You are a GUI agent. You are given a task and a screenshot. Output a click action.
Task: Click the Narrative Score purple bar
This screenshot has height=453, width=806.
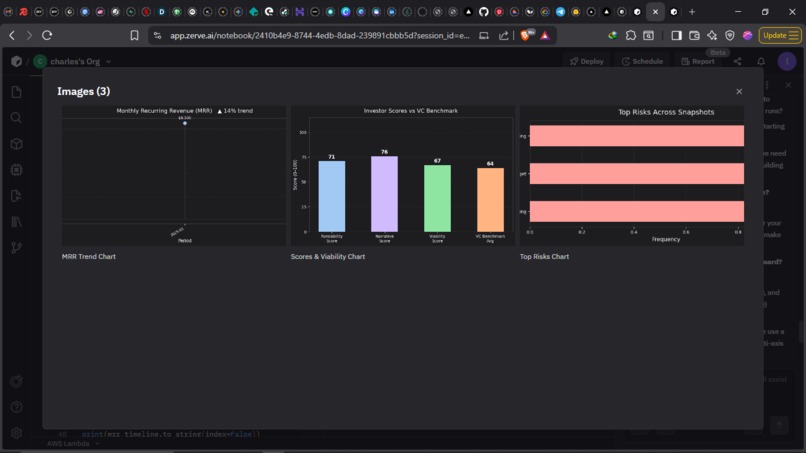click(x=384, y=194)
